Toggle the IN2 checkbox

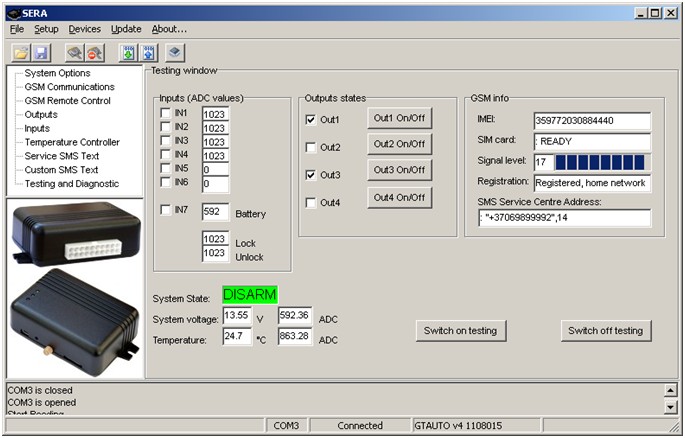pyautogui.click(x=165, y=127)
